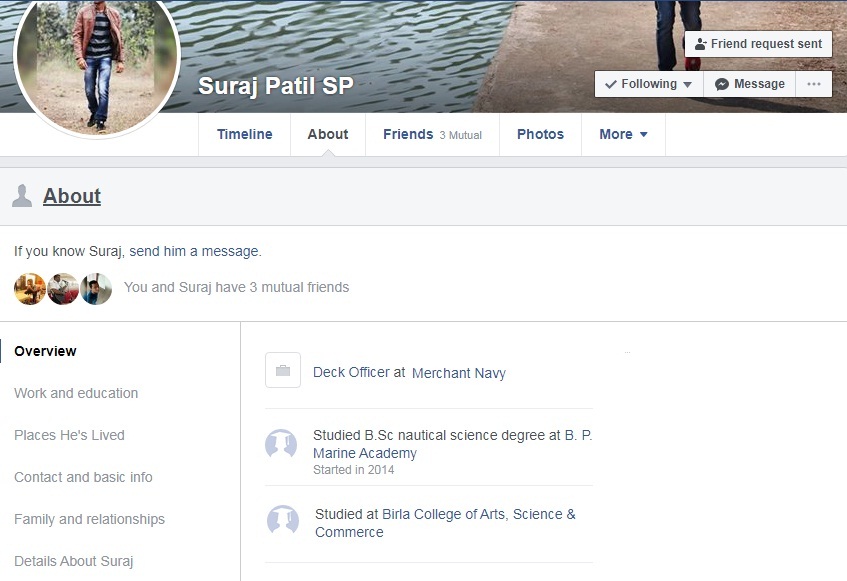Expand the Following dropdown
The width and height of the screenshot is (847, 581).
pyautogui.click(x=649, y=84)
